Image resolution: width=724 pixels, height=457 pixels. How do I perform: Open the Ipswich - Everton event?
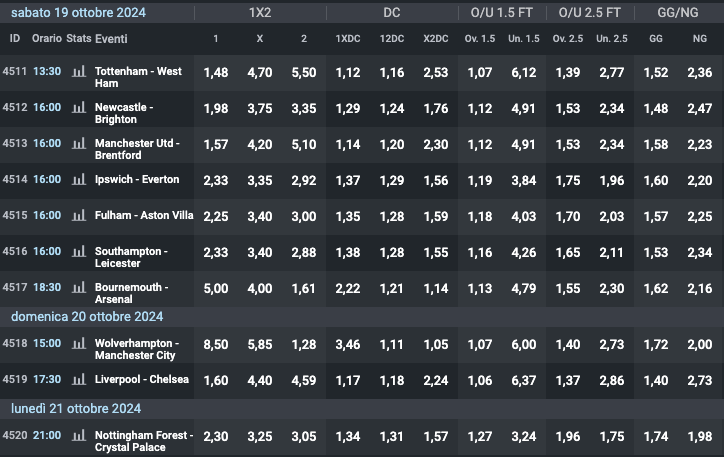pos(137,179)
